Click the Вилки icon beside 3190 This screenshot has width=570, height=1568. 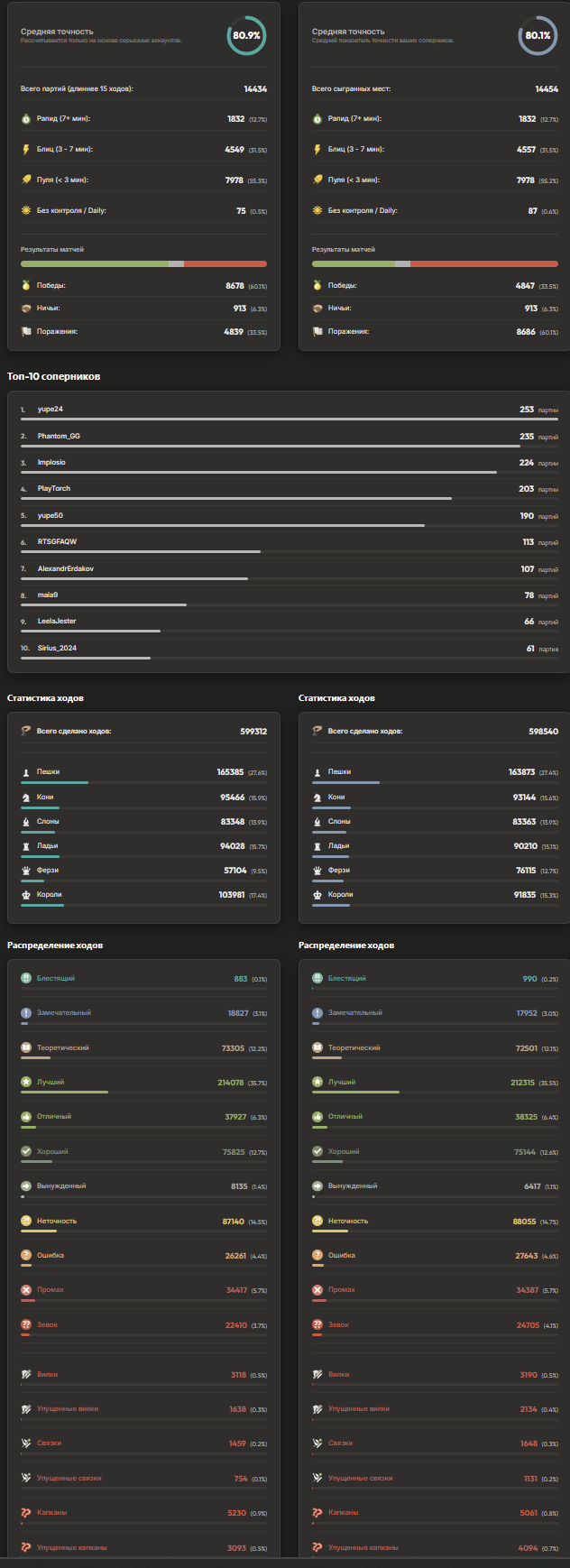point(317,1374)
